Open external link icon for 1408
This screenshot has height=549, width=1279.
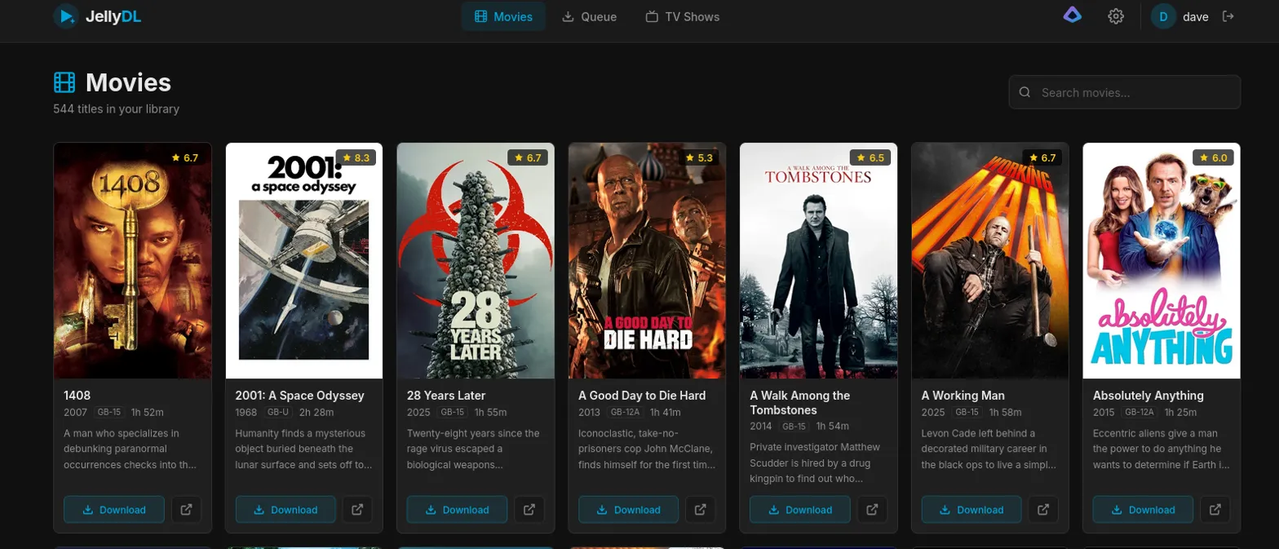186,509
